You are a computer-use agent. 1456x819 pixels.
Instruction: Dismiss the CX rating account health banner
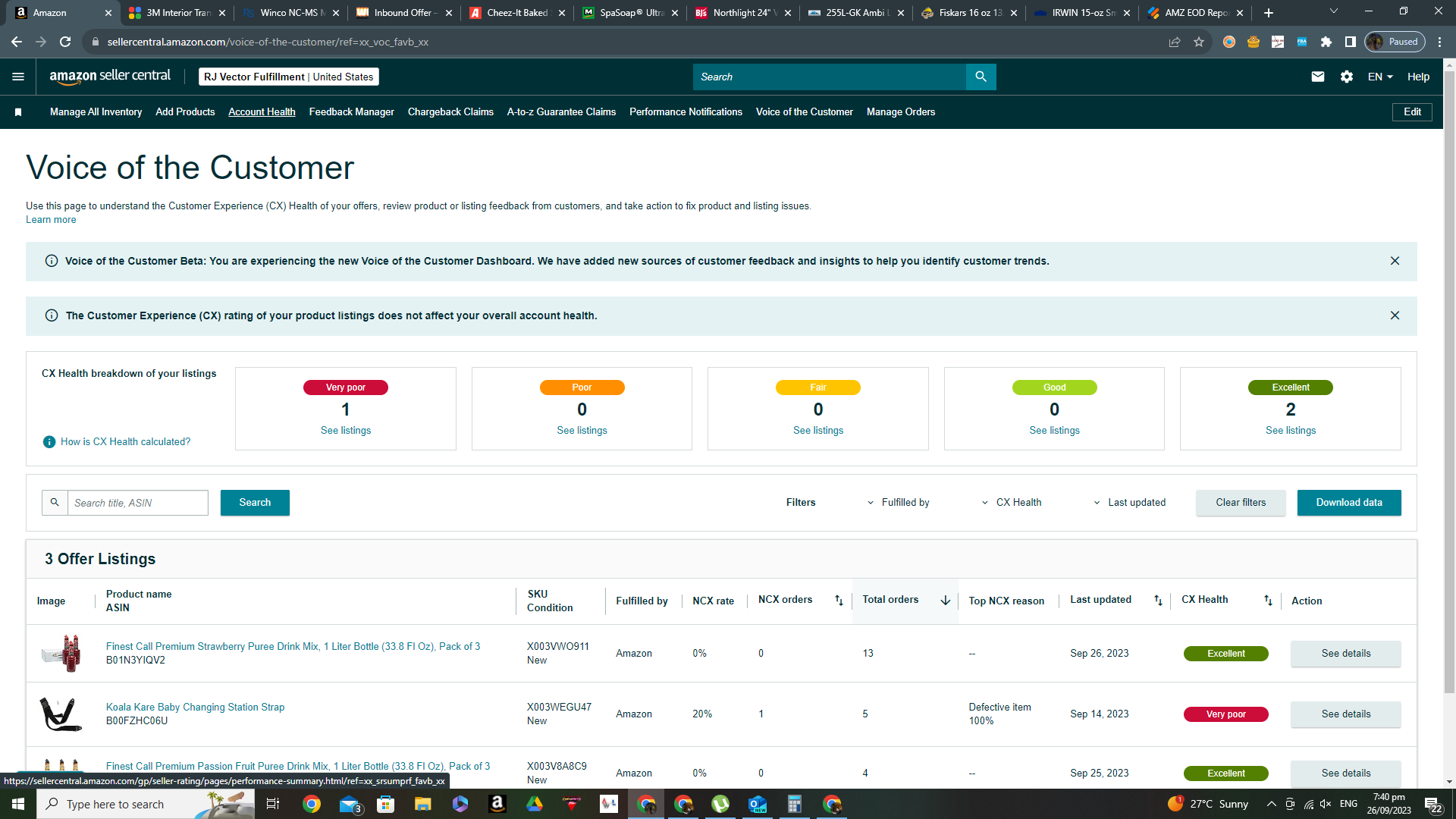(1395, 315)
